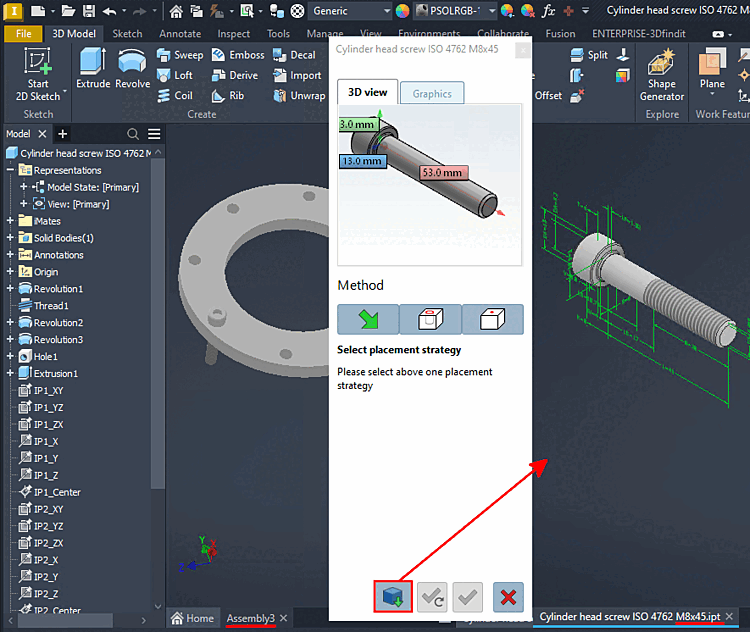Cancel the dialog with red X
Viewport: 750px width, 632px height.
pyautogui.click(x=508, y=597)
